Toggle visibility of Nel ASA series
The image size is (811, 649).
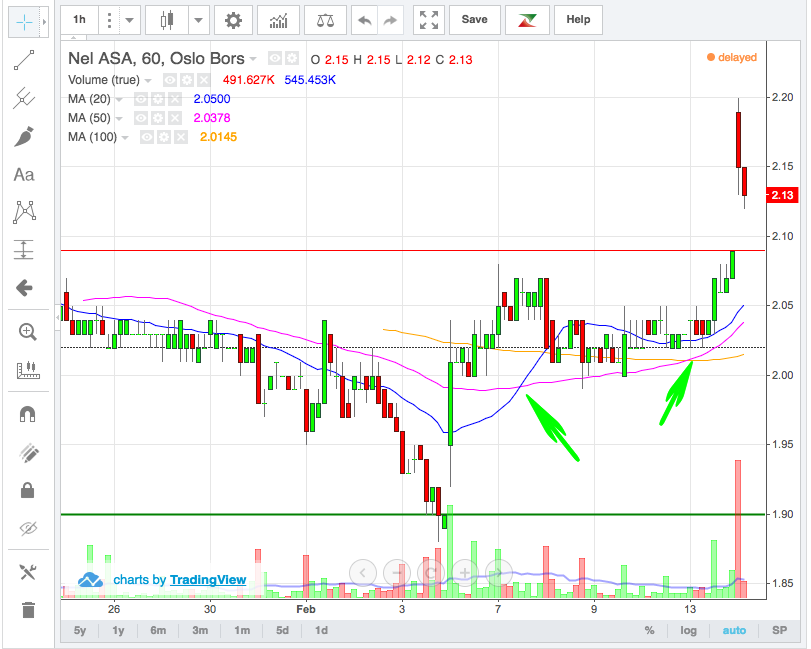point(275,58)
